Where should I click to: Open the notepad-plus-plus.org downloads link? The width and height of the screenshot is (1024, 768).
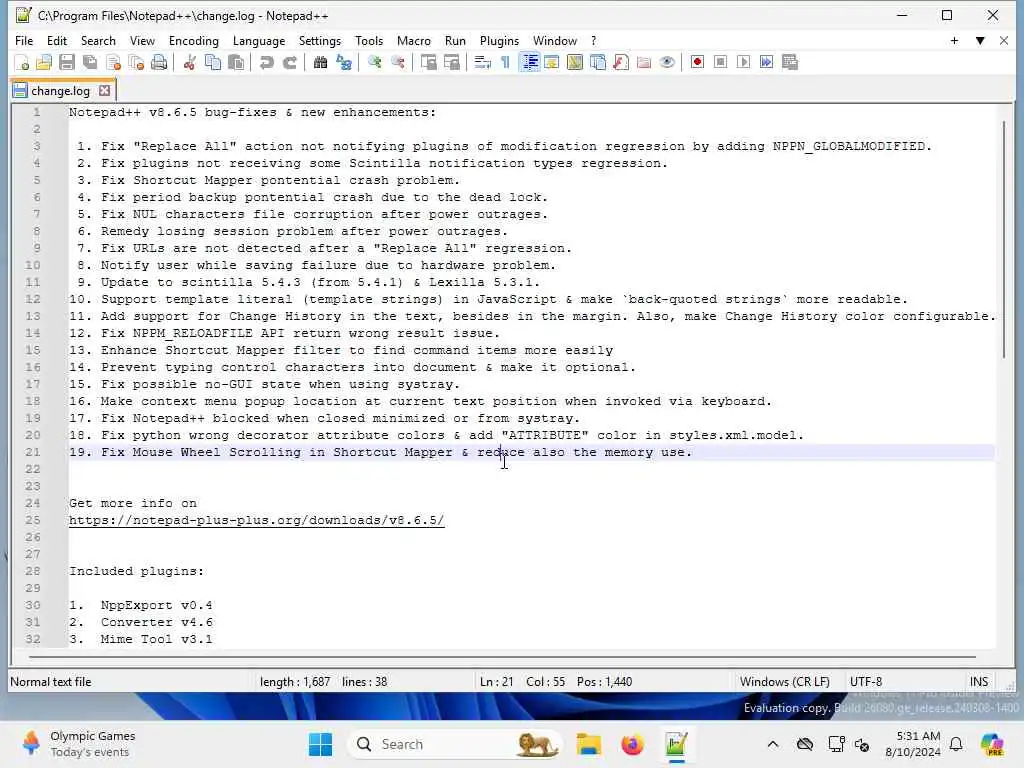tap(257, 520)
